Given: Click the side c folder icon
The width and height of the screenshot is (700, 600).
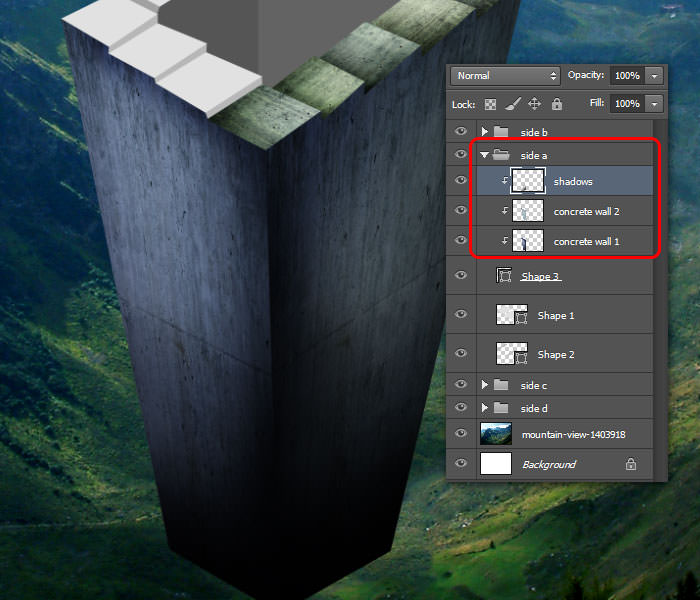Looking at the screenshot, I should click(x=501, y=384).
